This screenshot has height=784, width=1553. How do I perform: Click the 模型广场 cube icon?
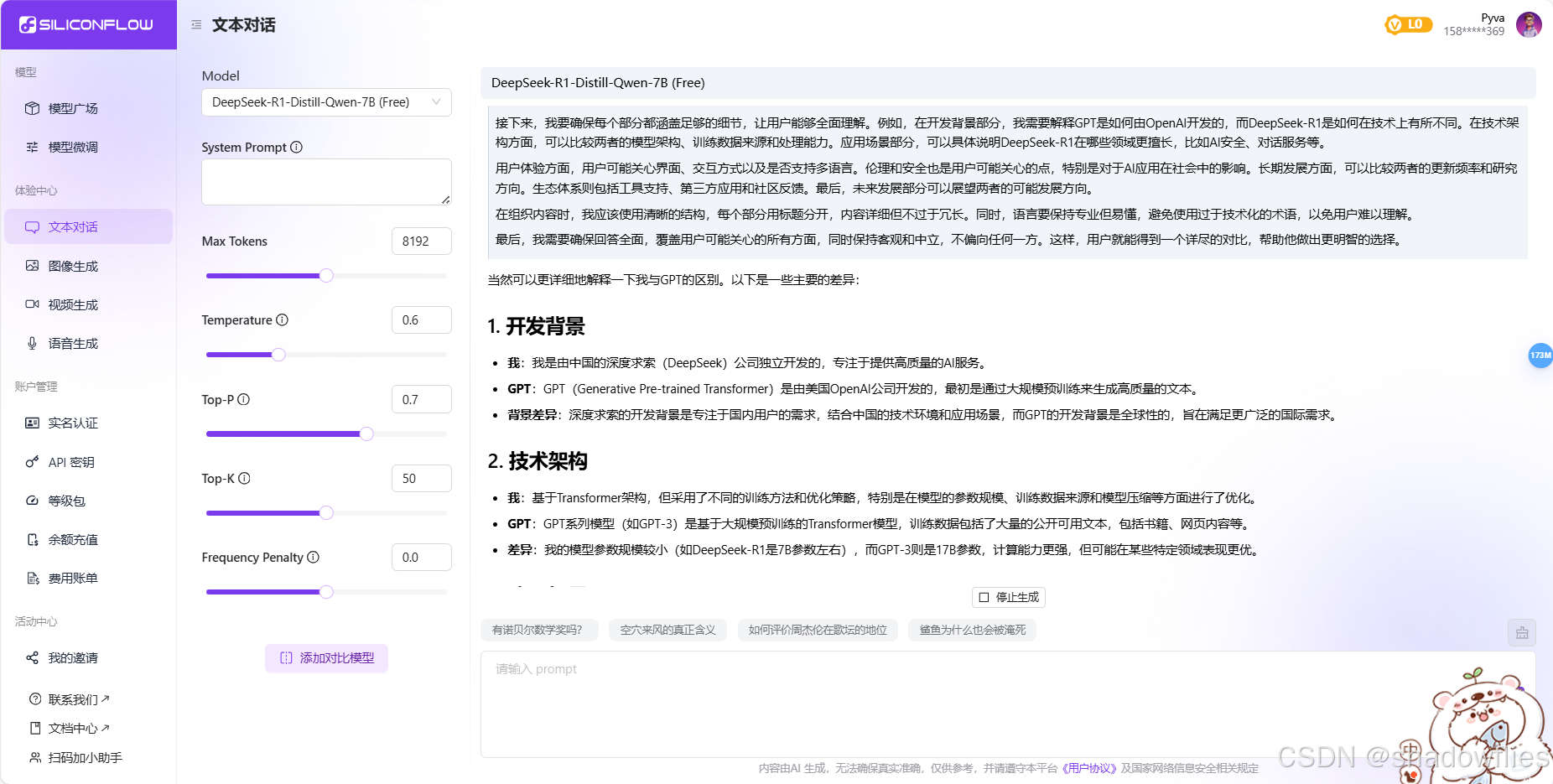pyautogui.click(x=32, y=108)
